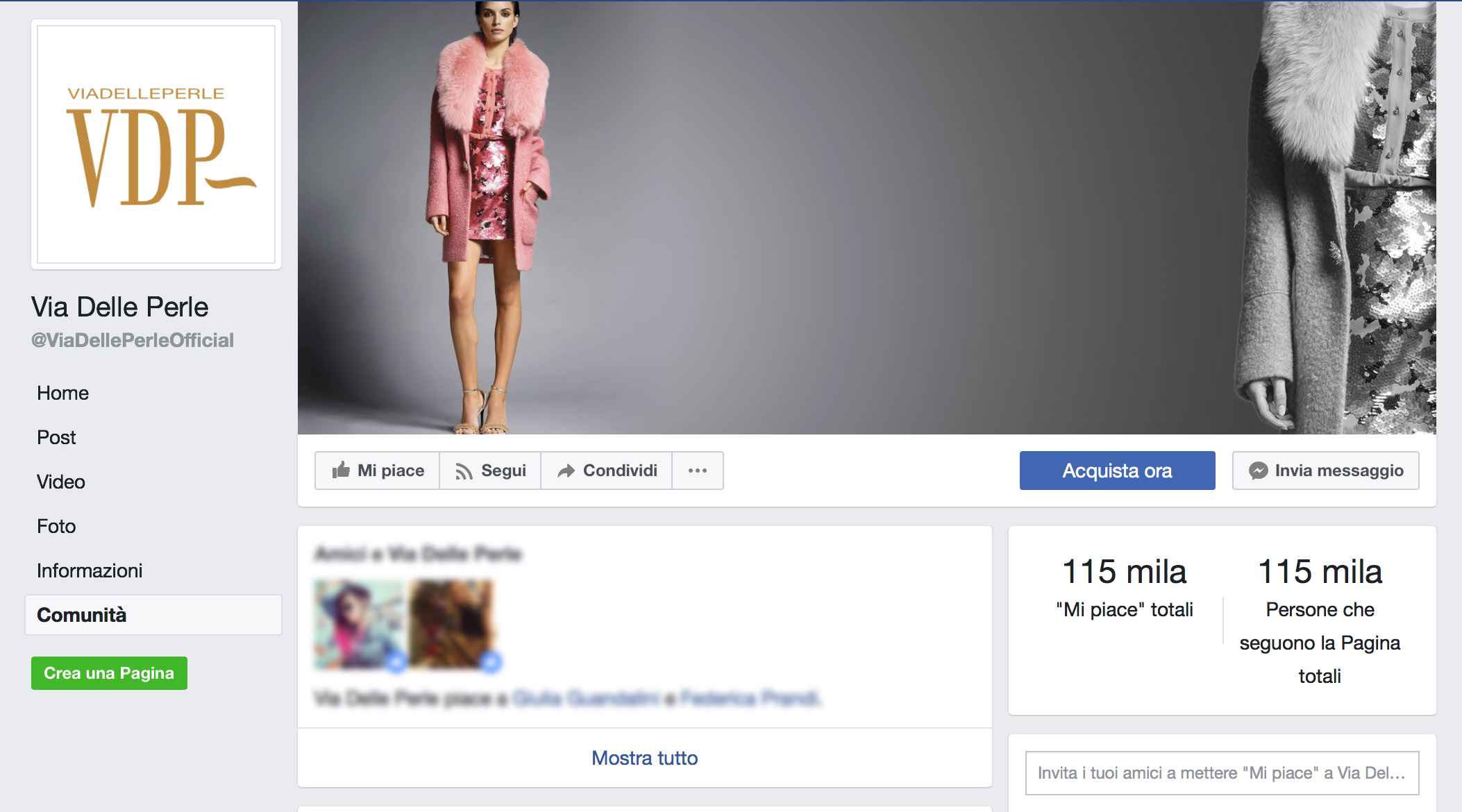Viewport: 1462px width, 812px height.
Task: Click the blue Acquista ora button
Action: 1117,471
